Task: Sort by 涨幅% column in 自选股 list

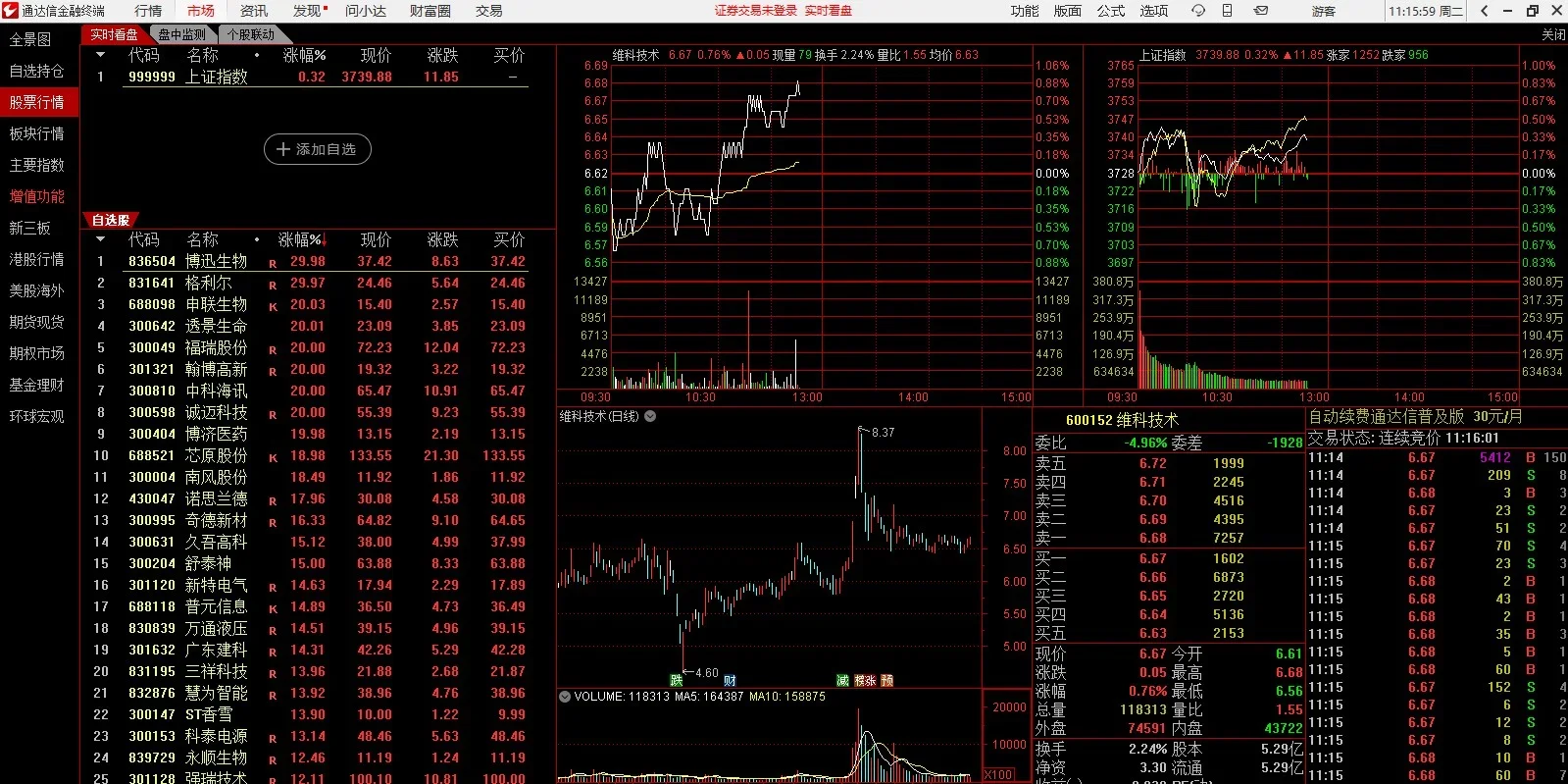Action: 300,239
